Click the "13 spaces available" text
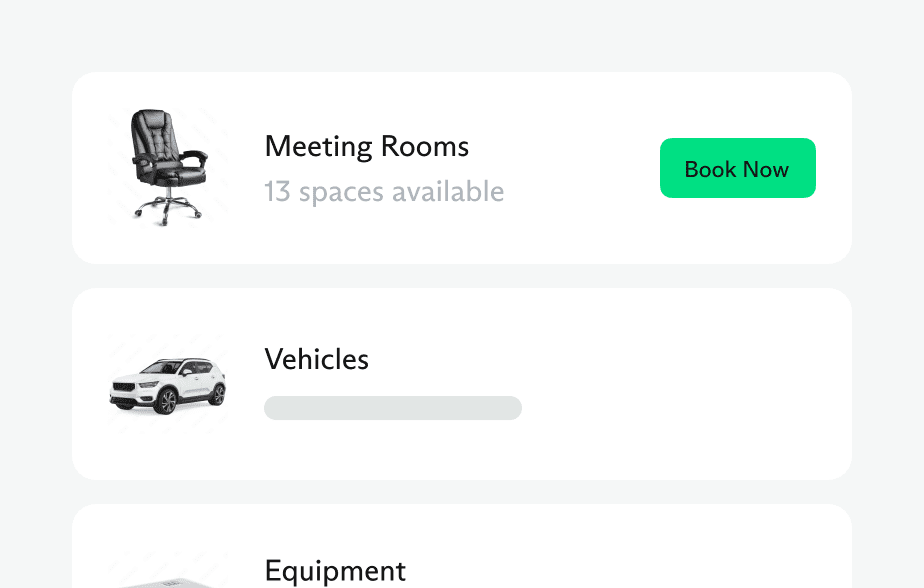Viewport: 924px width, 588px height. 384,192
